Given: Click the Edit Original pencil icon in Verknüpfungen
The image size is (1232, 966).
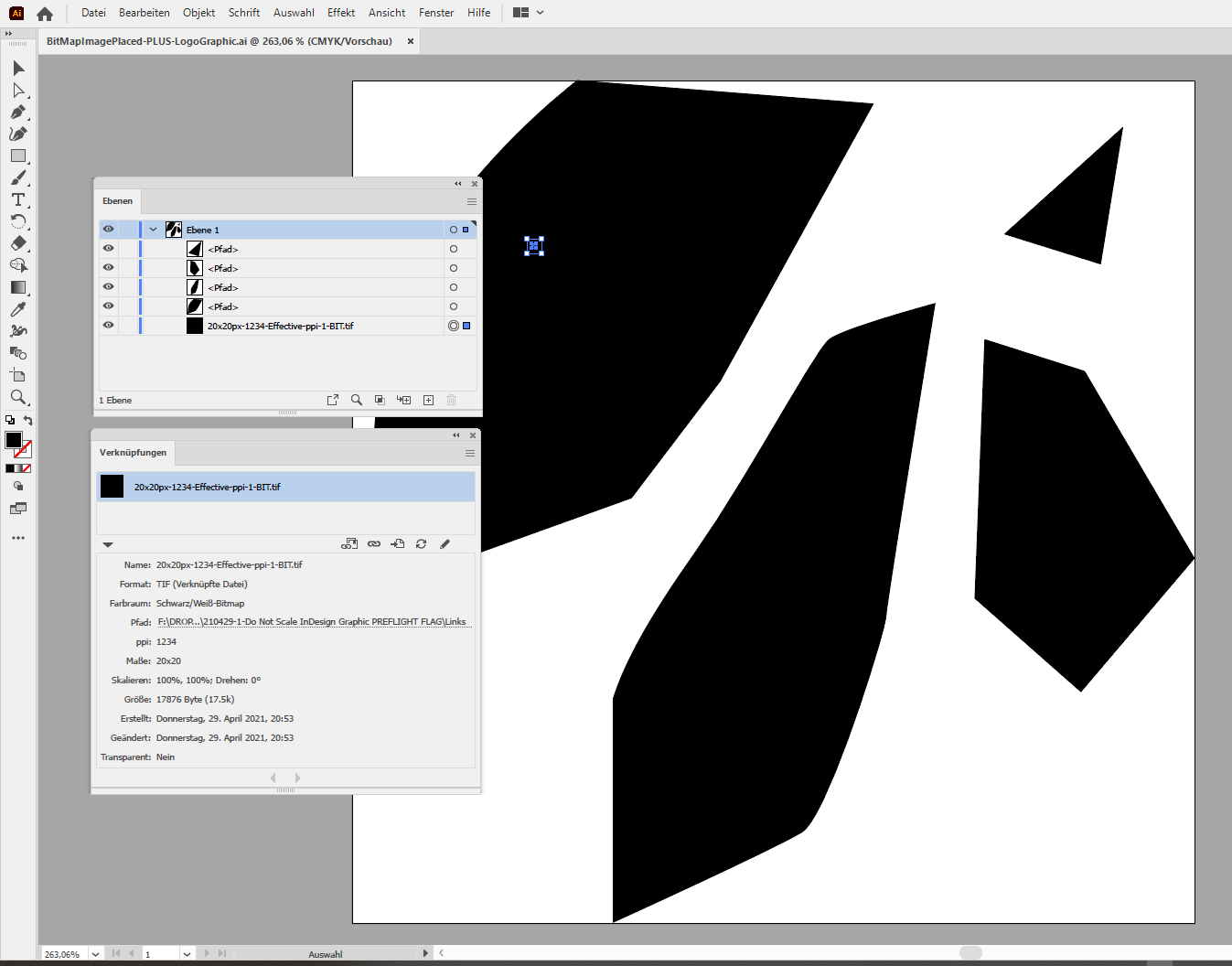Looking at the screenshot, I should 445,543.
